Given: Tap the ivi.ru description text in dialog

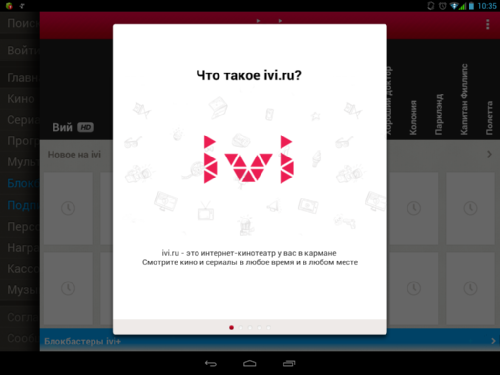Looking at the screenshot, I should coord(250,258).
